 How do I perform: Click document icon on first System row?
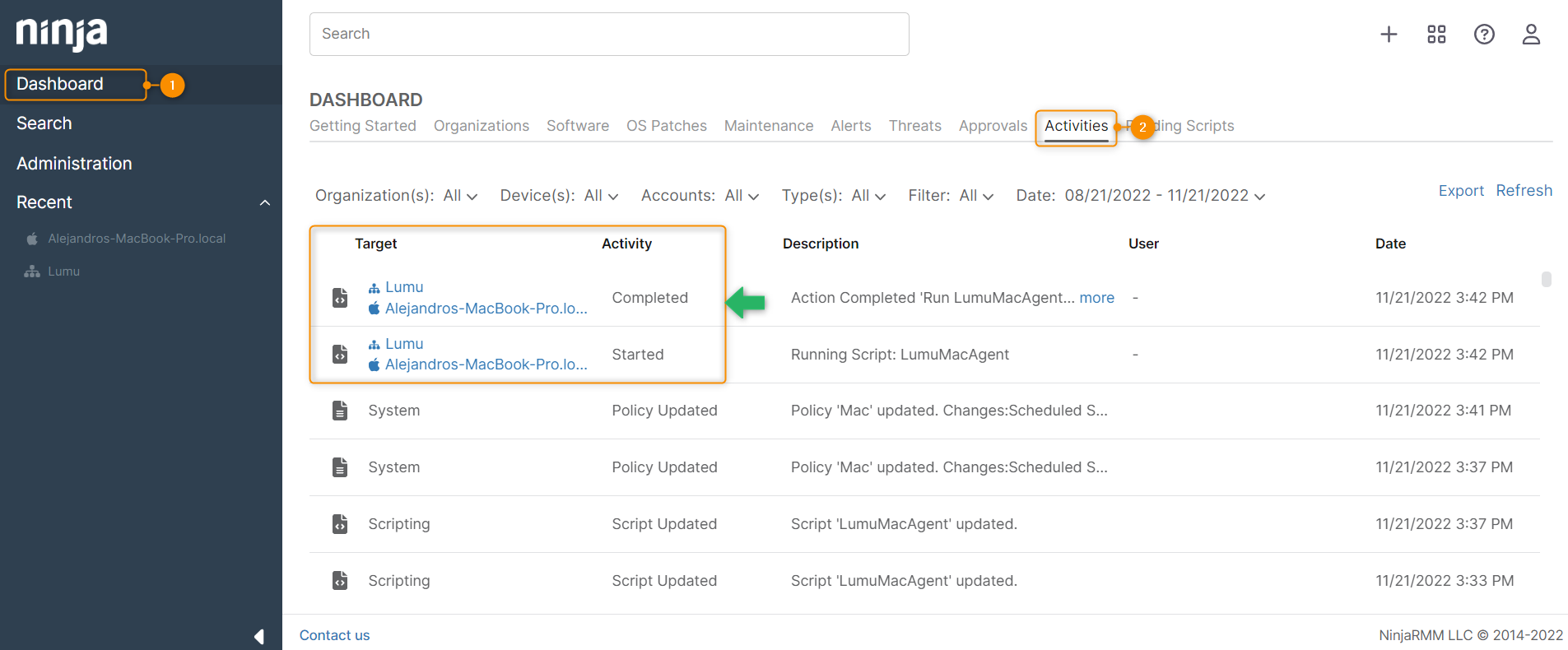pyautogui.click(x=340, y=411)
